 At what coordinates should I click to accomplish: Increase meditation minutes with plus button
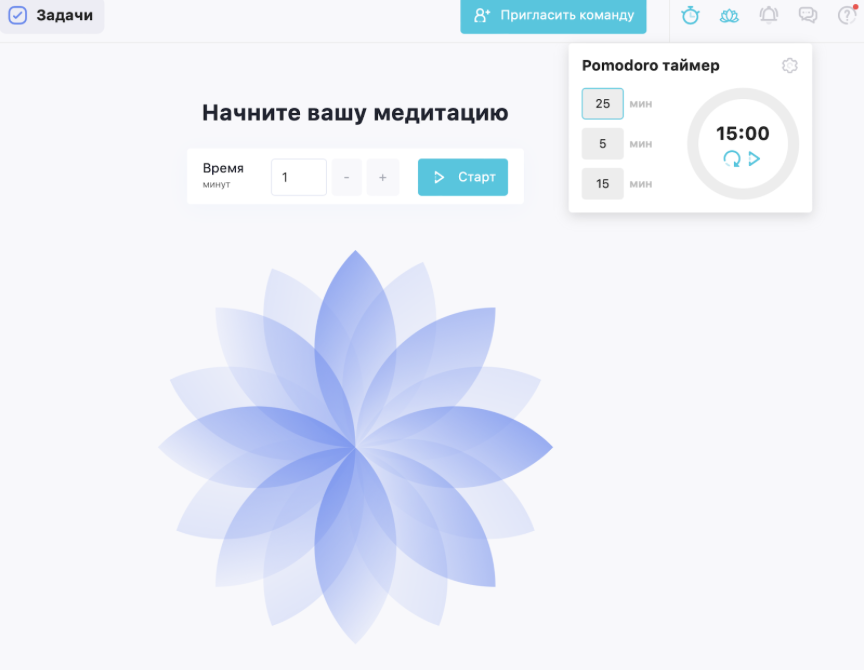click(383, 177)
